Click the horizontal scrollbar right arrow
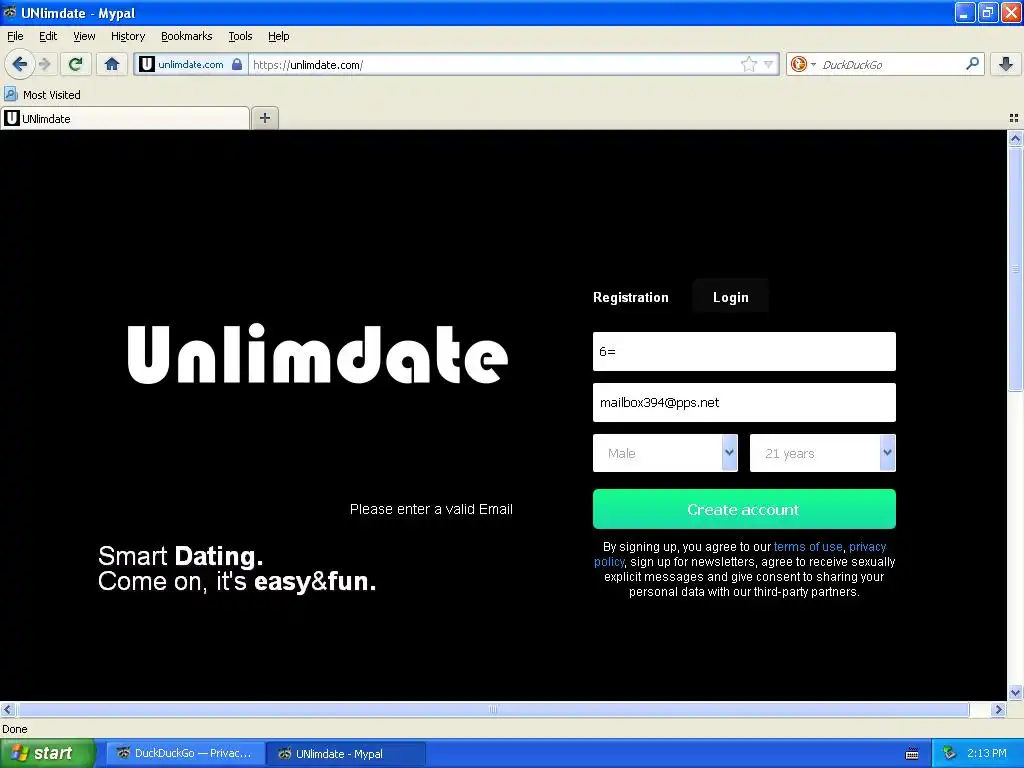This screenshot has height=768, width=1024. pos(998,709)
